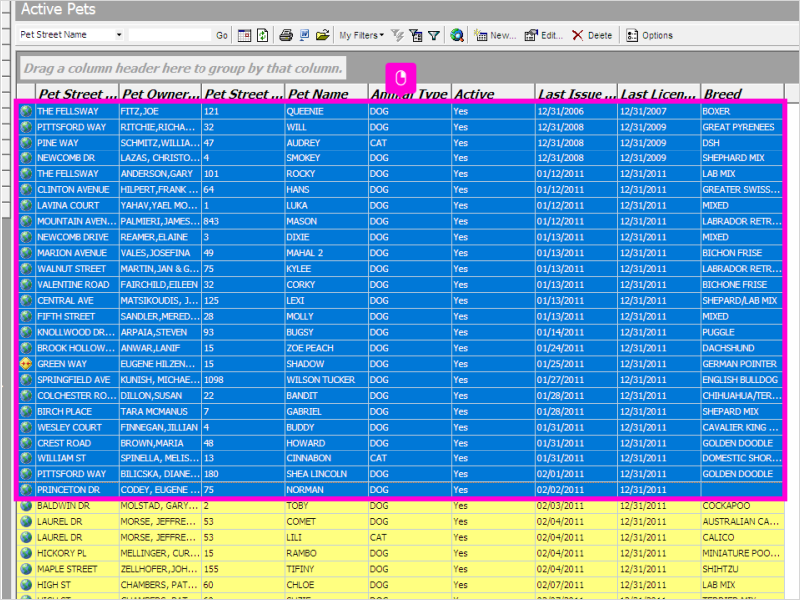Image resolution: width=800 pixels, height=600 pixels.
Task: Click the globe icon on the SPRINGFIELD AVE row
Action: [x=26, y=380]
